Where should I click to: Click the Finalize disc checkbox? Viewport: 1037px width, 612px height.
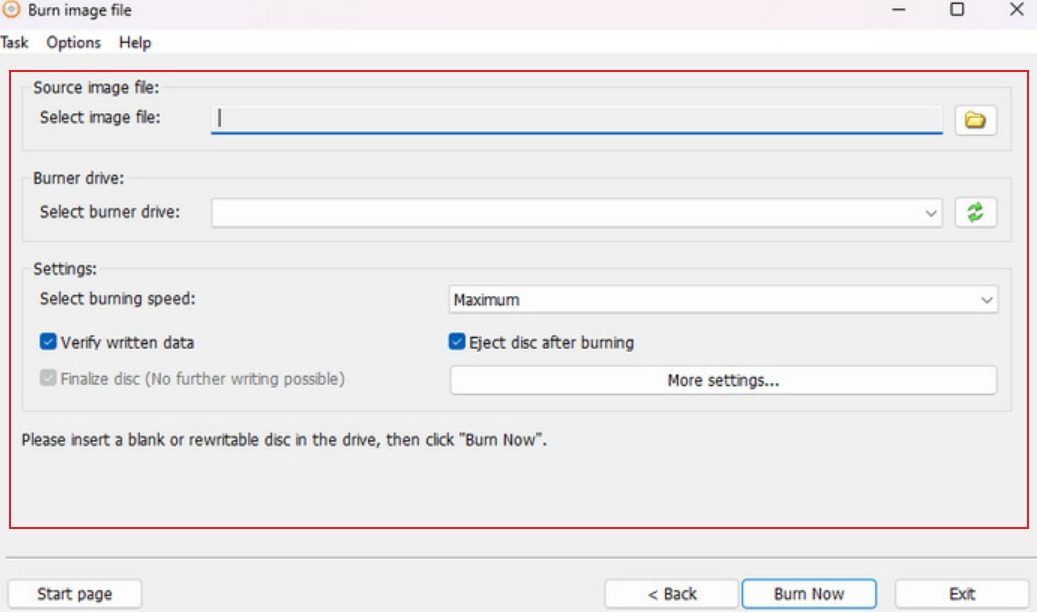click(x=48, y=379)
